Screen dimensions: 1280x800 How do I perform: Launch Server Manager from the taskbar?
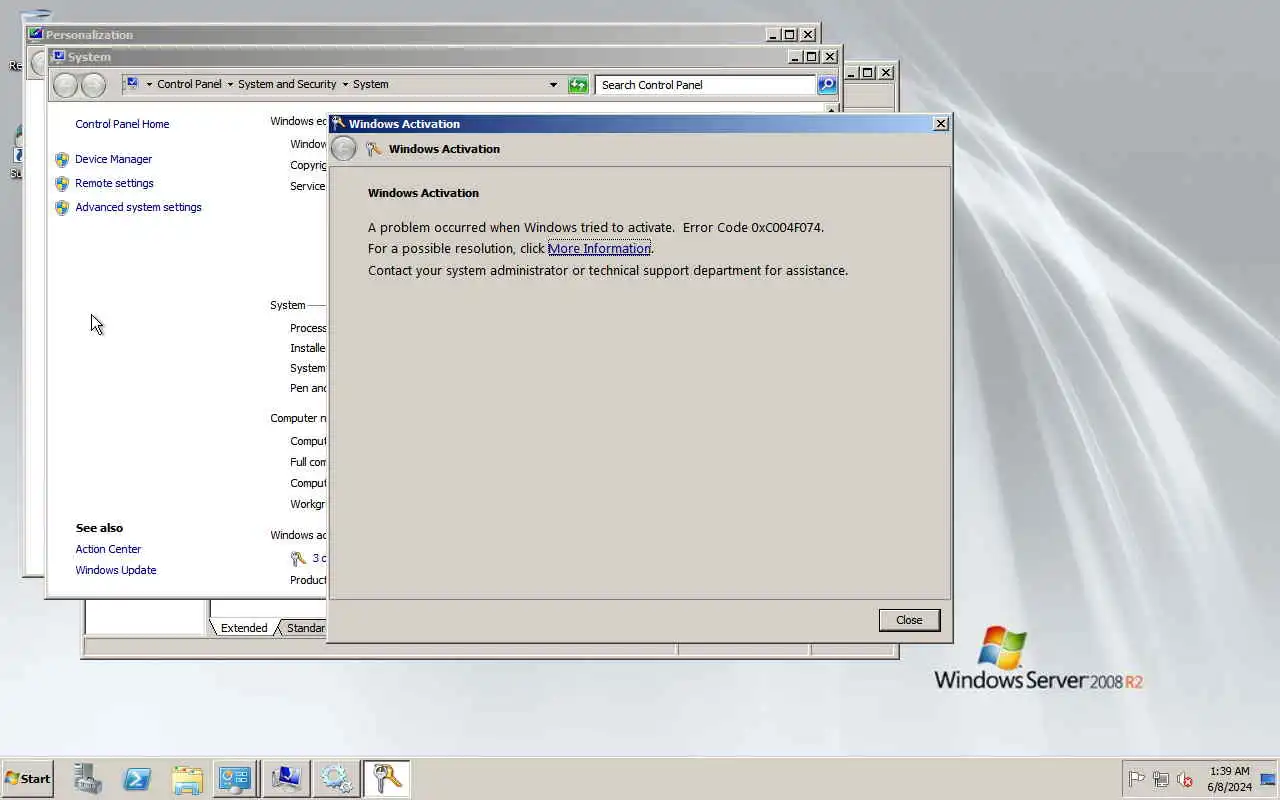[x=88, y=778]
